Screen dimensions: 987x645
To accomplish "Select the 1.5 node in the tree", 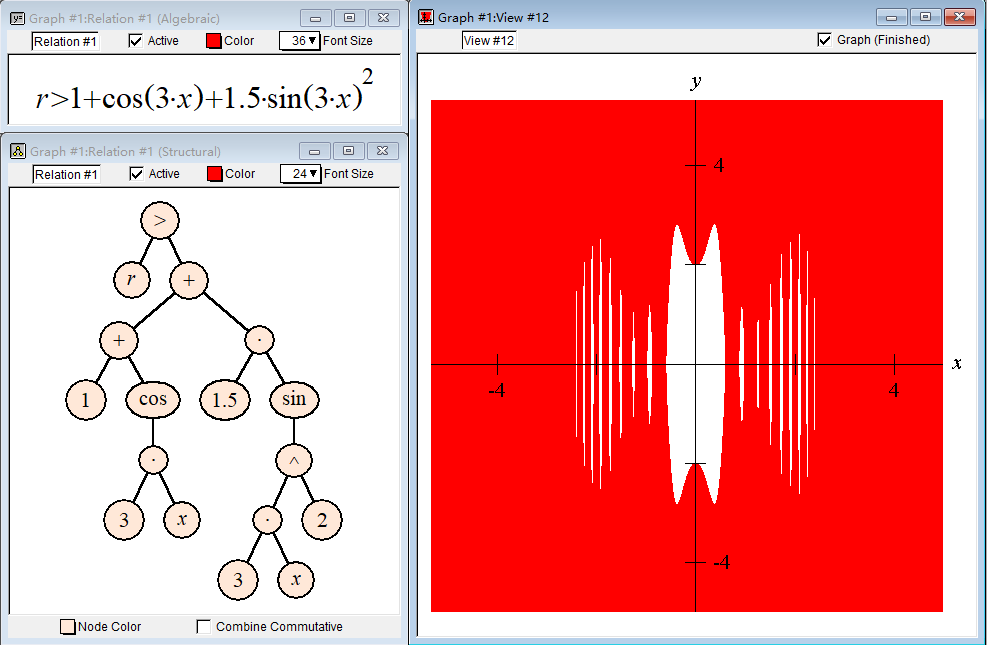I will [225, 400].
